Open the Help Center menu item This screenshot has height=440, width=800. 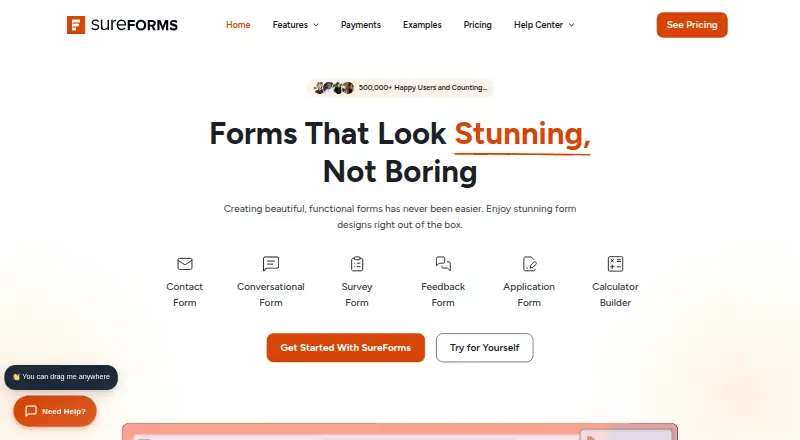[x=538, y=25]
